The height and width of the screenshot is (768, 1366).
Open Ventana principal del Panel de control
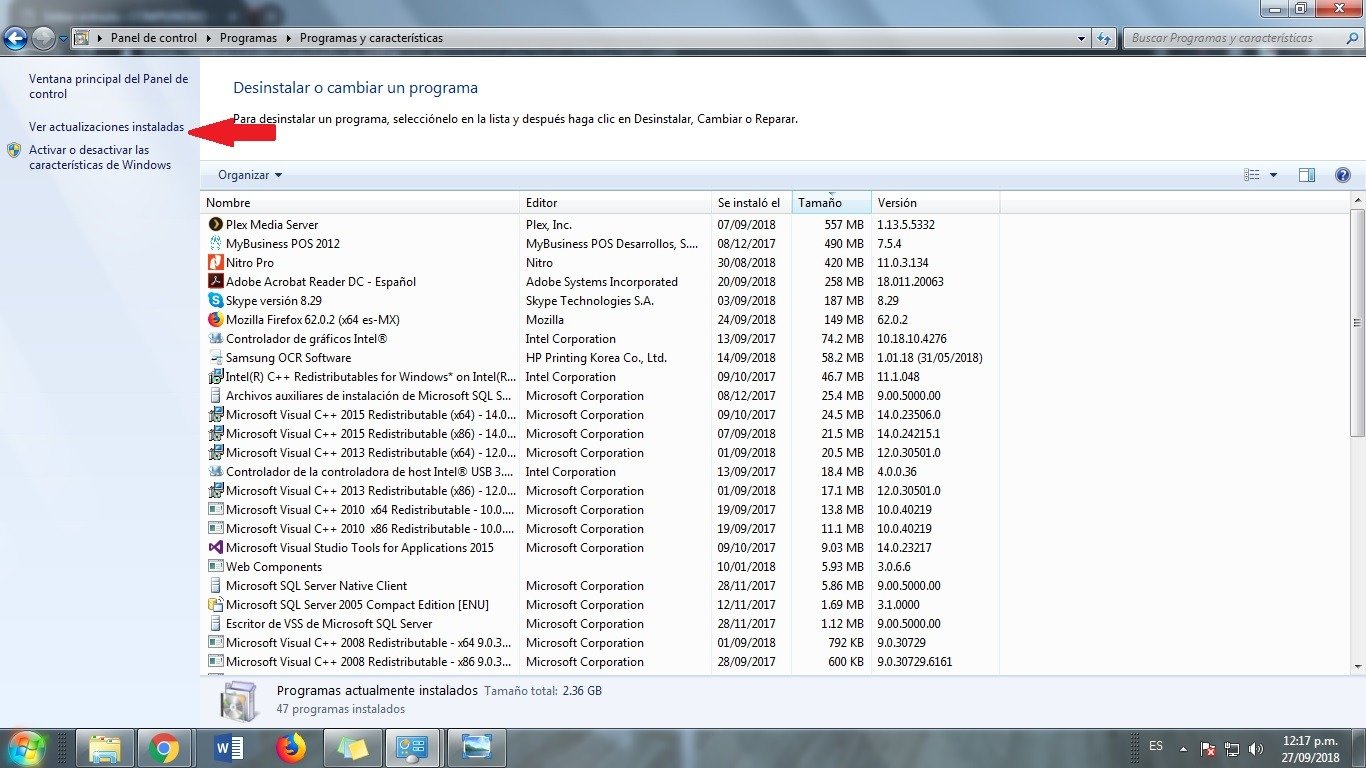pos(108,86)
